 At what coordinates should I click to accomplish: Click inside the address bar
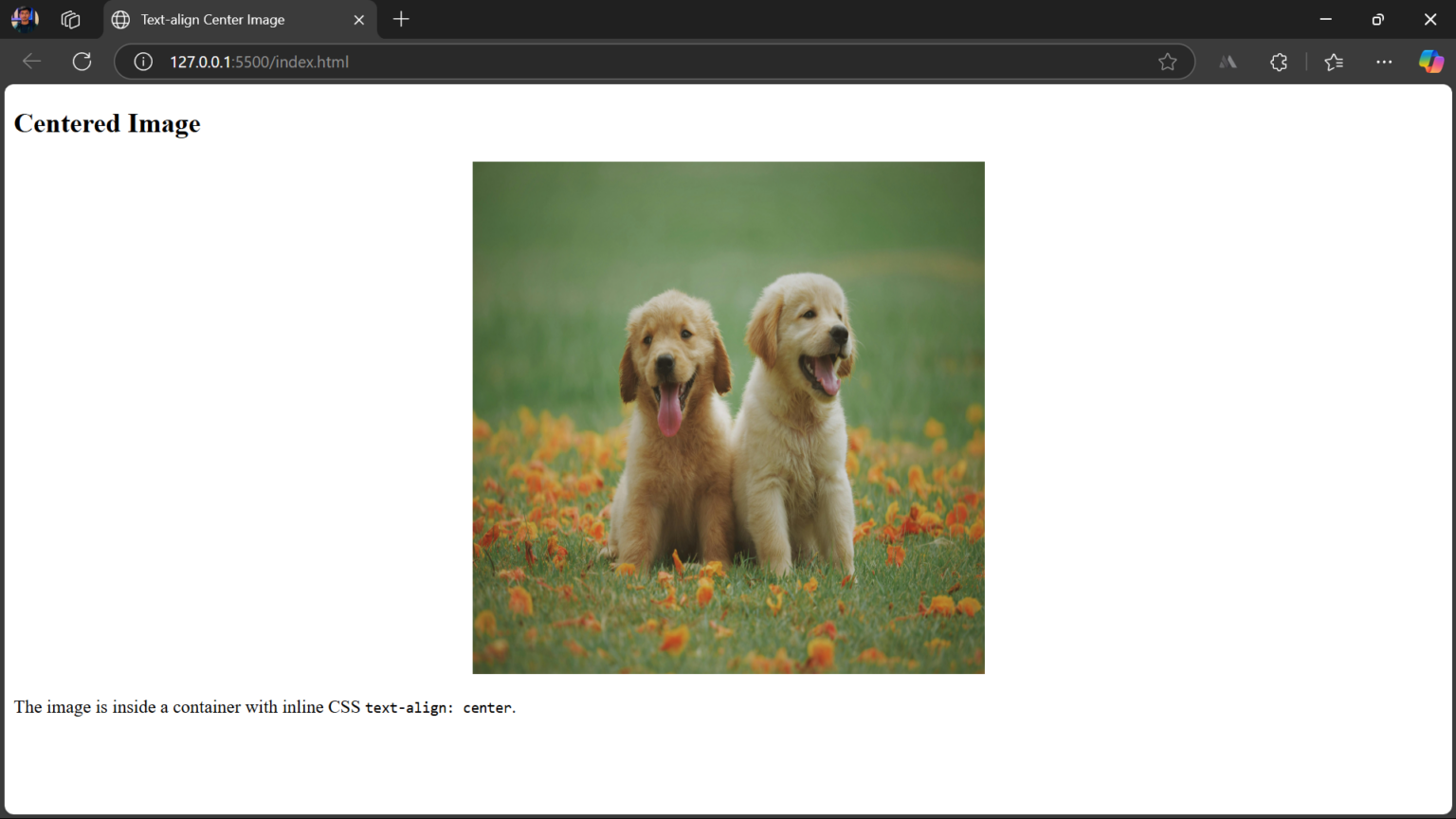(569, 62)
